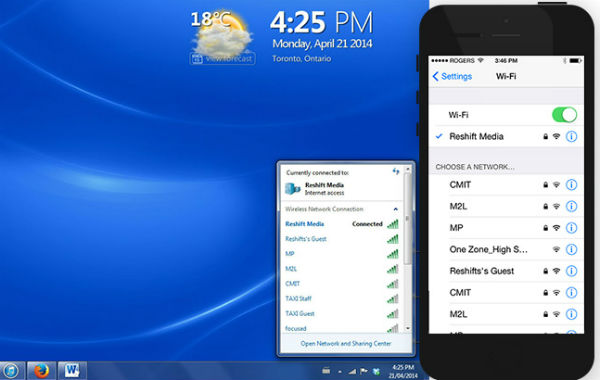Join the MP network on iPhone
Viewport: 600px width, 380px height.
coord(507,228)
